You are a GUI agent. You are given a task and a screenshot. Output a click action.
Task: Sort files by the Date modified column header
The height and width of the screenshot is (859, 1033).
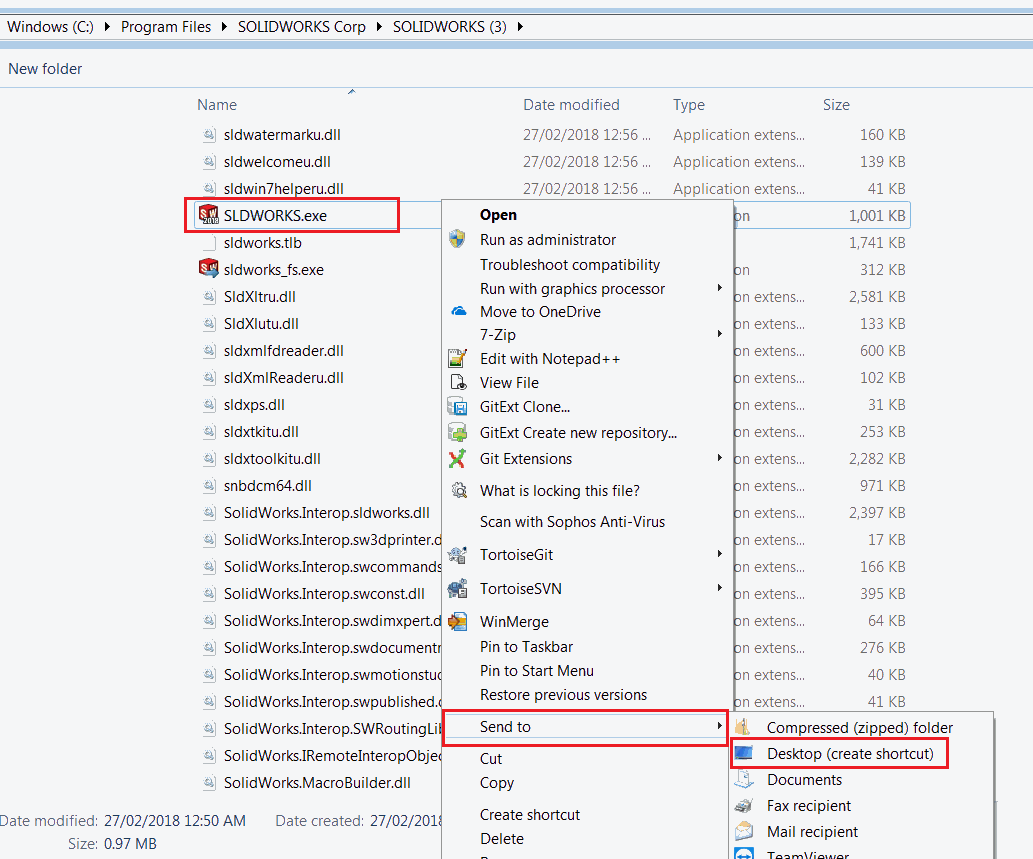571,105
